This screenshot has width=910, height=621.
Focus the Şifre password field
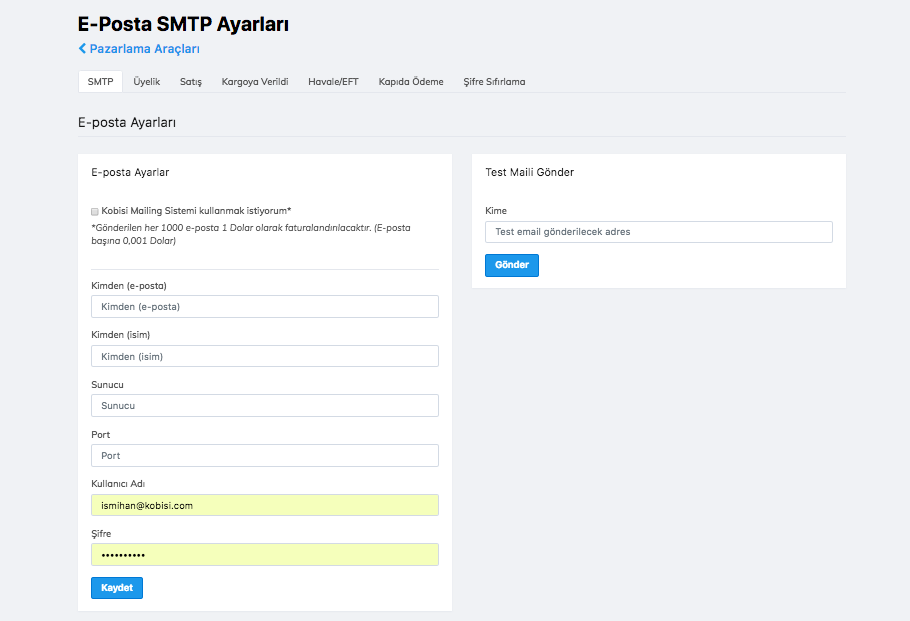[x=264, y=555]
